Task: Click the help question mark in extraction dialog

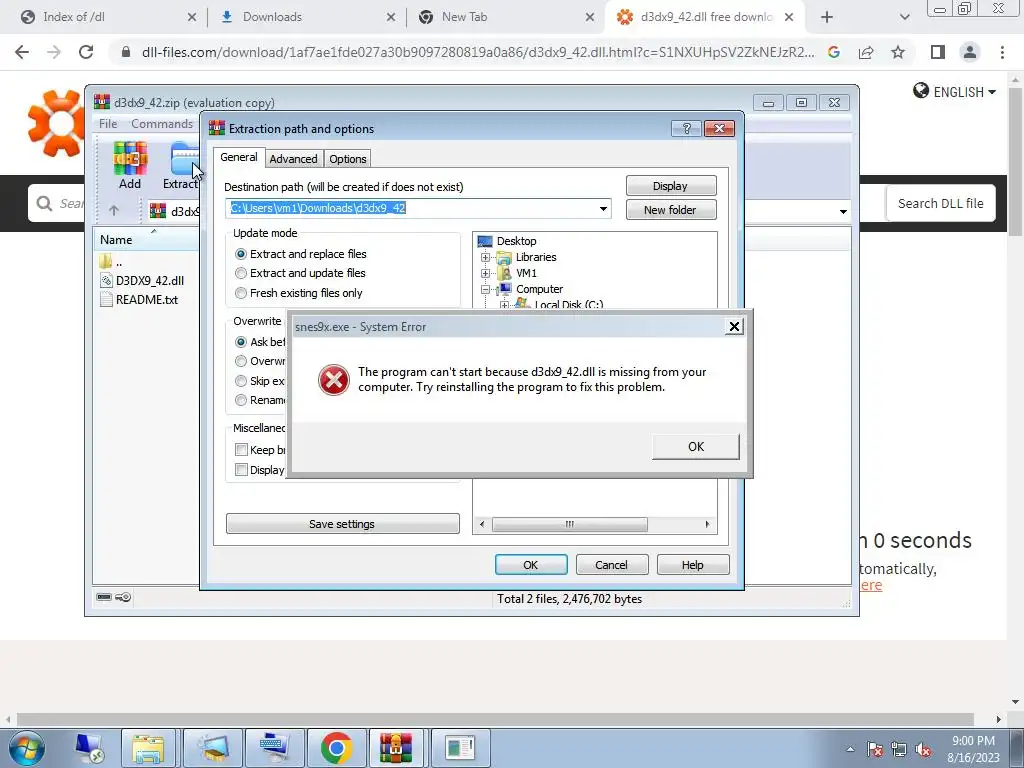Action: click(686, 129)
